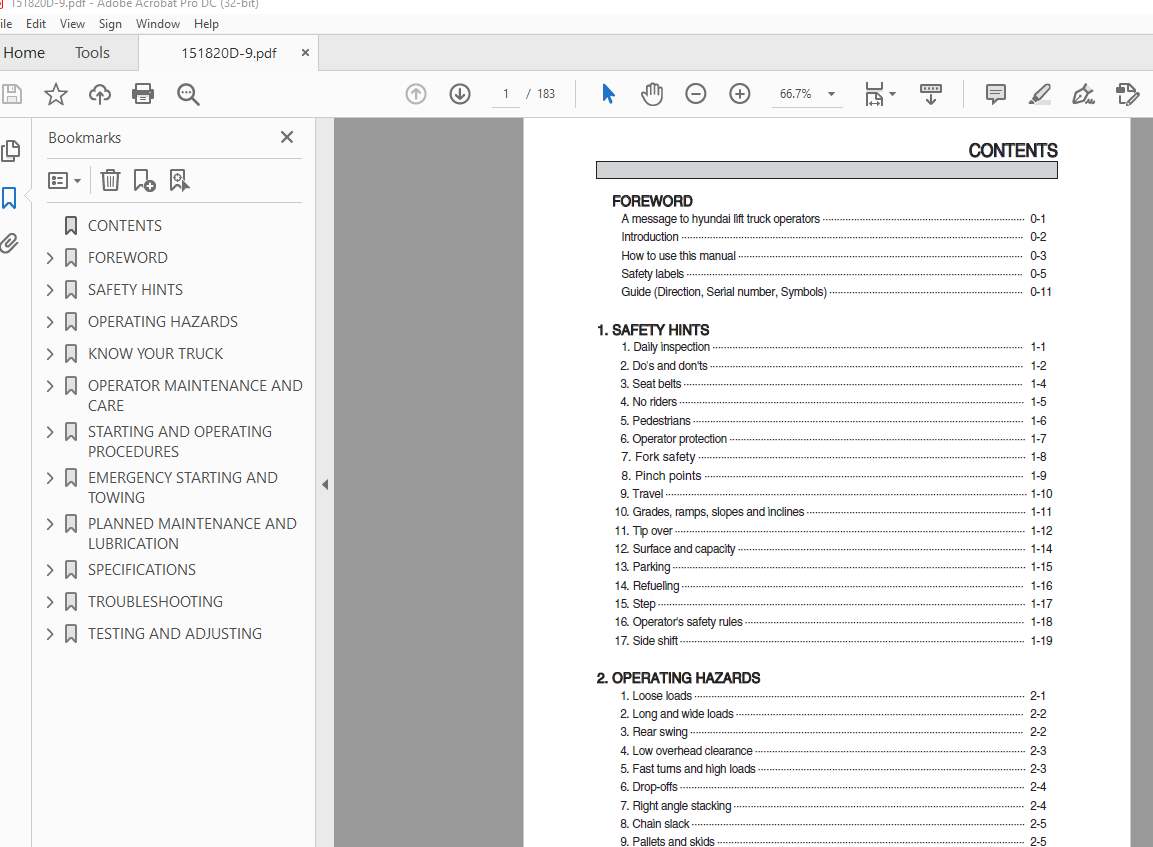Add a sticky note comment
The width and height of the screenshot is (1153, 847).
(x=996, y=94)
